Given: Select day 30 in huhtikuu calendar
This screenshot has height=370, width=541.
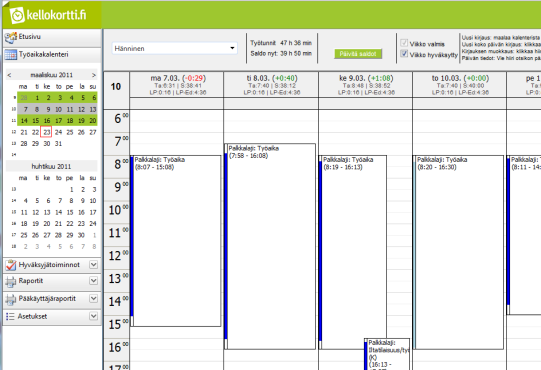Looking at the screenshot, I should coord(81,235).
